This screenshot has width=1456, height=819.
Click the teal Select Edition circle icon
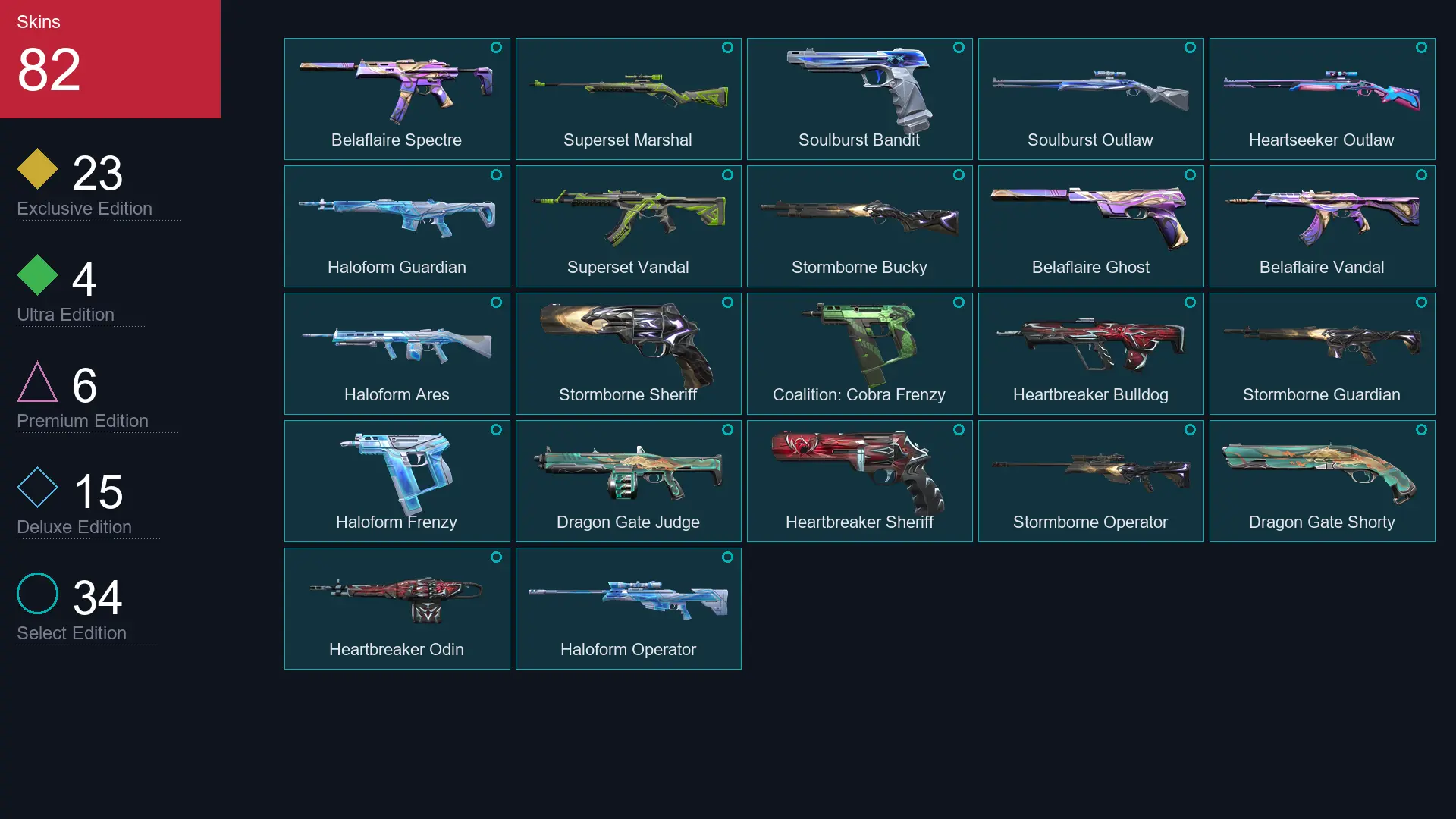(37, 593)
